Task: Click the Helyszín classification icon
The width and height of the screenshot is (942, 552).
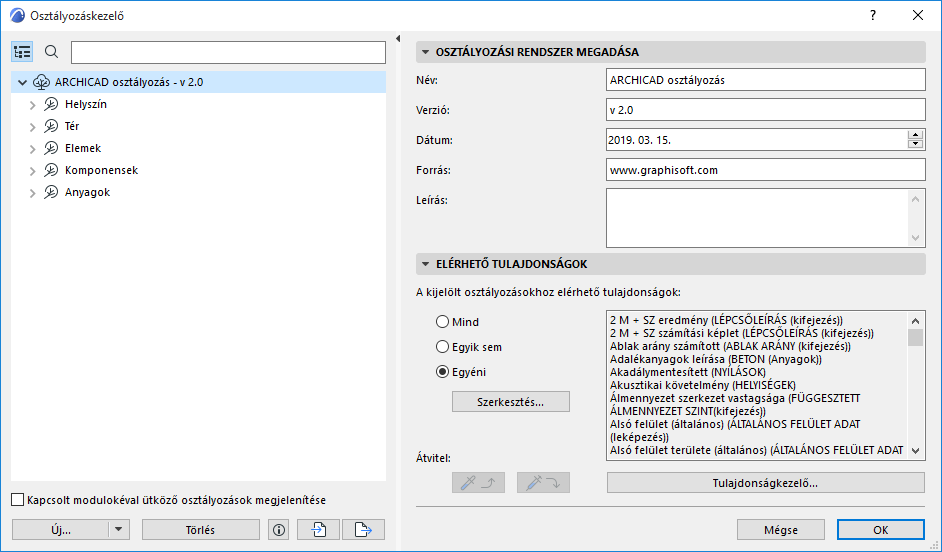Action: [x=51, y=105]
